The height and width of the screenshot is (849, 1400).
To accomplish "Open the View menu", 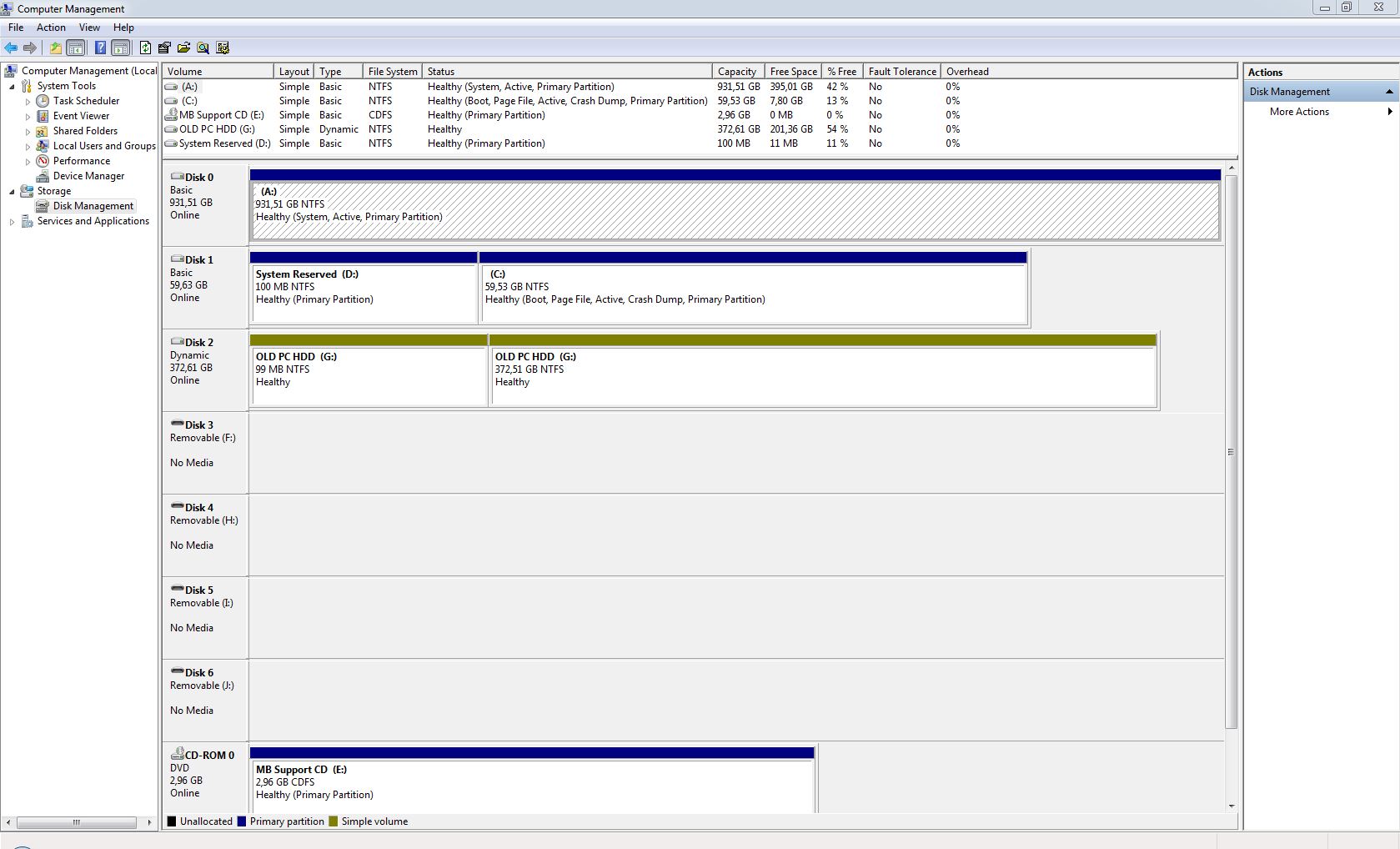I will 89,28.
